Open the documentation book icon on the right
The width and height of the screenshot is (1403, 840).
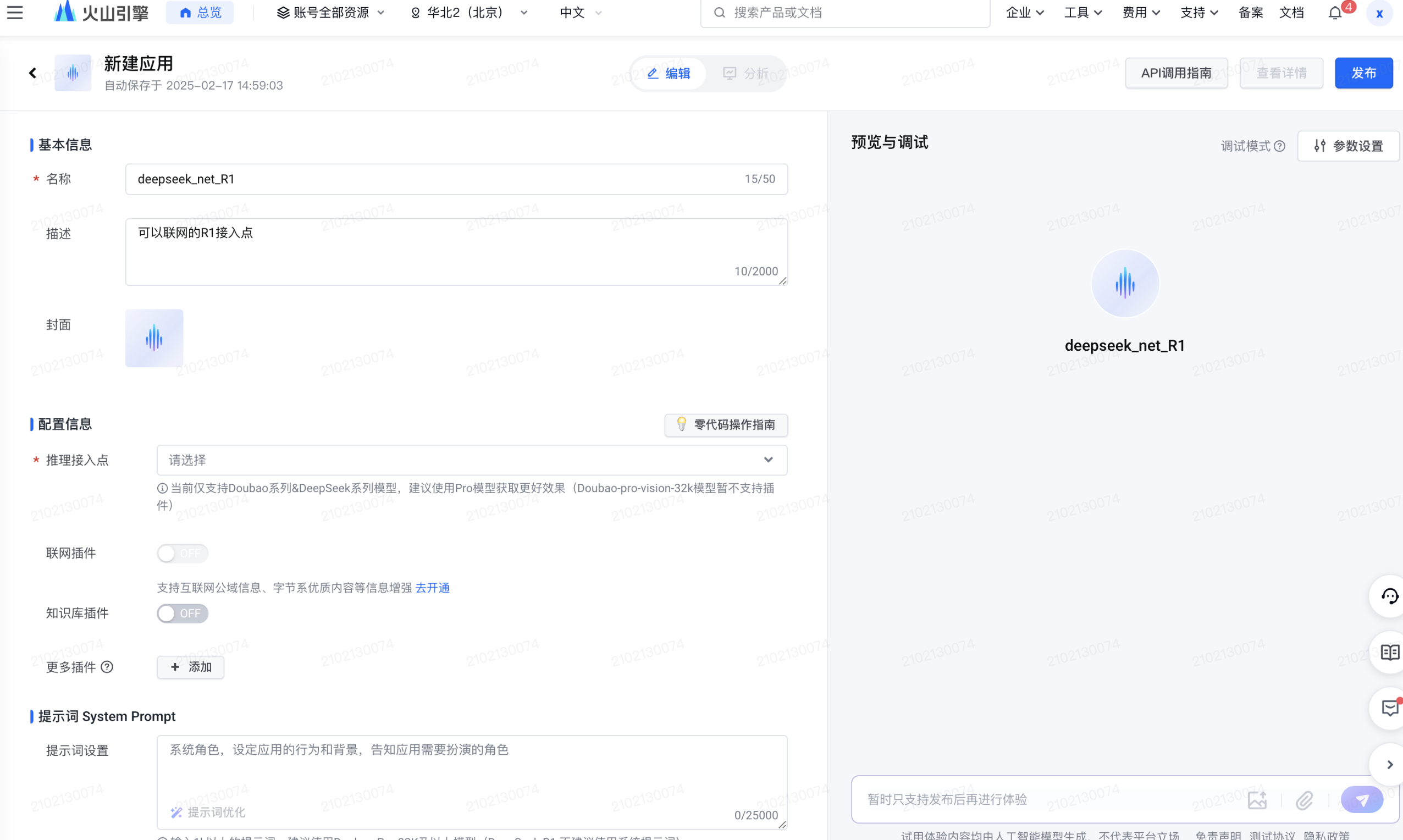[x=1389, y=652]
